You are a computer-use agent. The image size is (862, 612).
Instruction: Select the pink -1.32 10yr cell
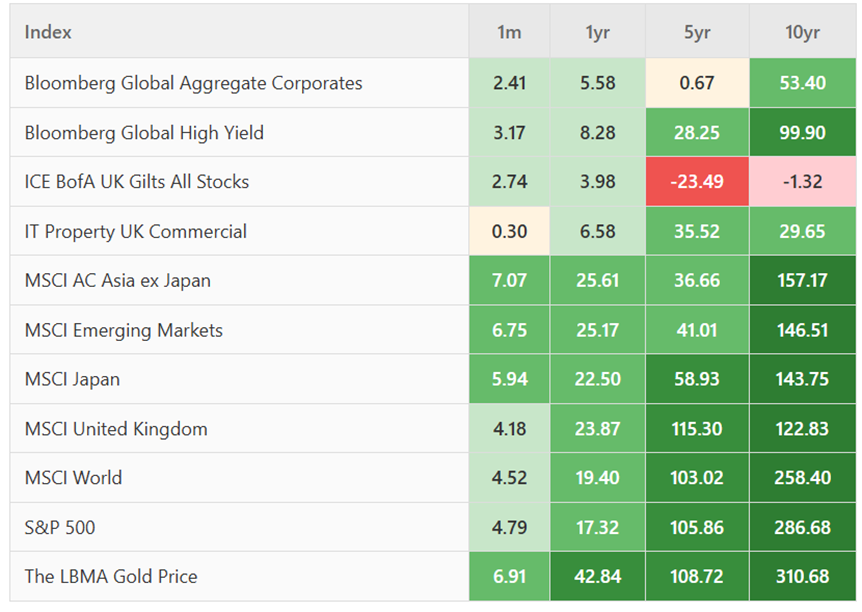click(x=802, y=182)
